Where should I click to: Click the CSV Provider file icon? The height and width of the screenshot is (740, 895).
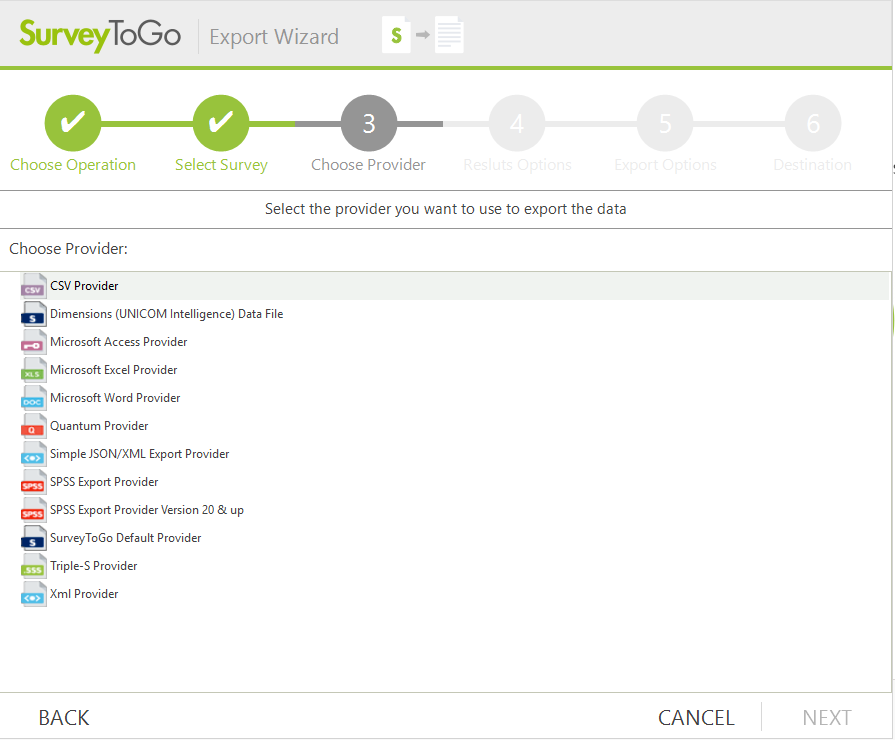[x=33, y=286]
